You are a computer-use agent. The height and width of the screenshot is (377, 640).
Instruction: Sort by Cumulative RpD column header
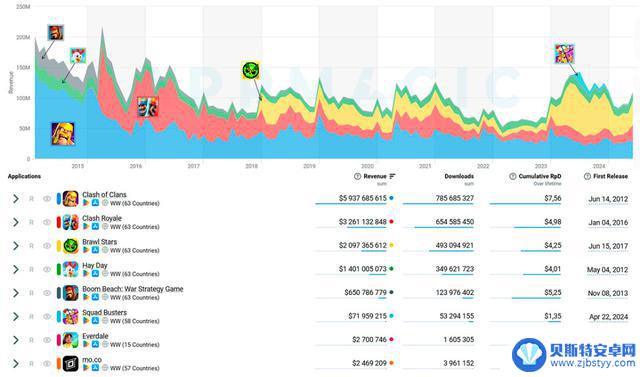tap(540, 176)
